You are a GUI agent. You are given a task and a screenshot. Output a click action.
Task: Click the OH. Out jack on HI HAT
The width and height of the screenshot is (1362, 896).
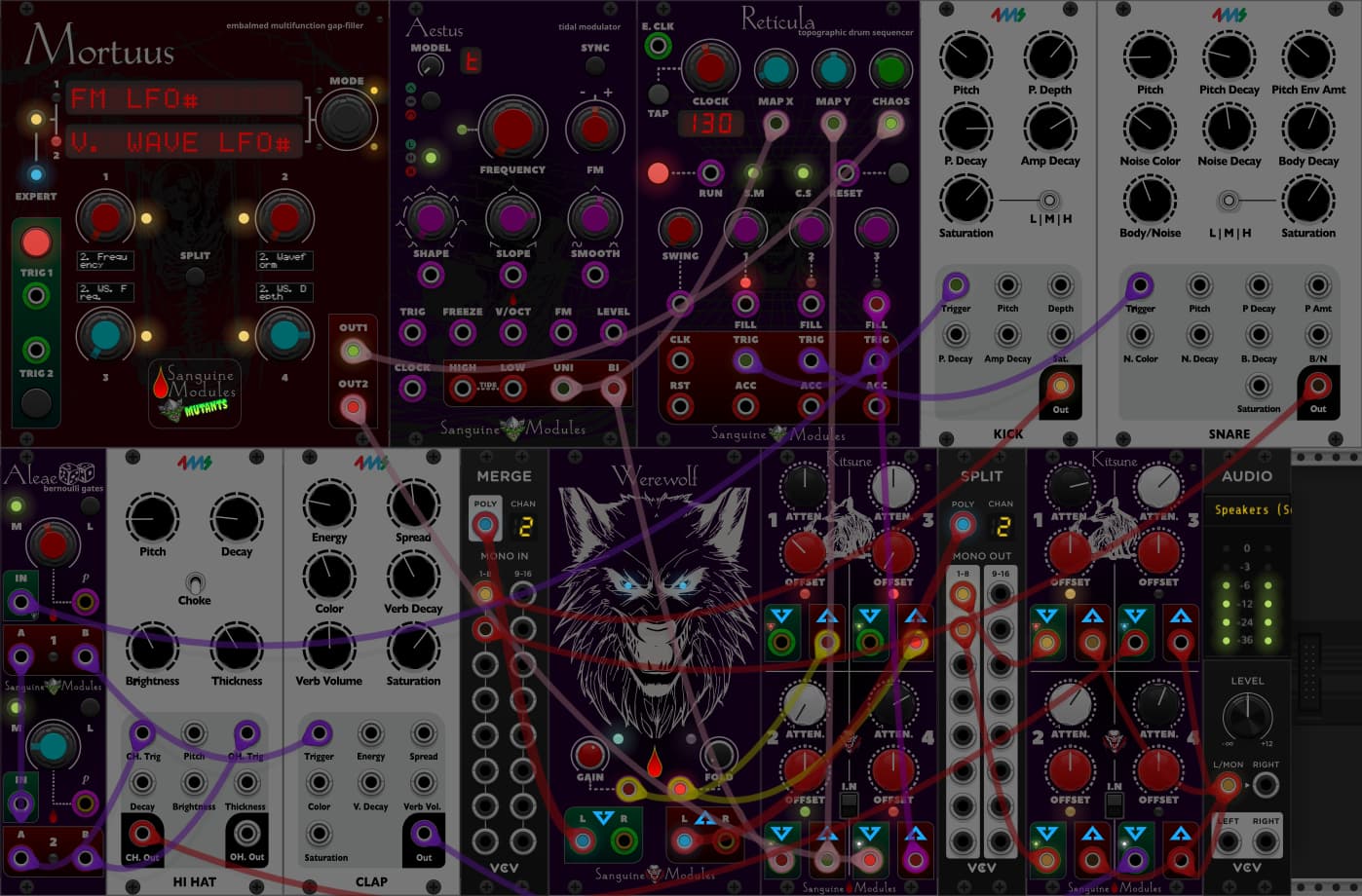point(246,834)
